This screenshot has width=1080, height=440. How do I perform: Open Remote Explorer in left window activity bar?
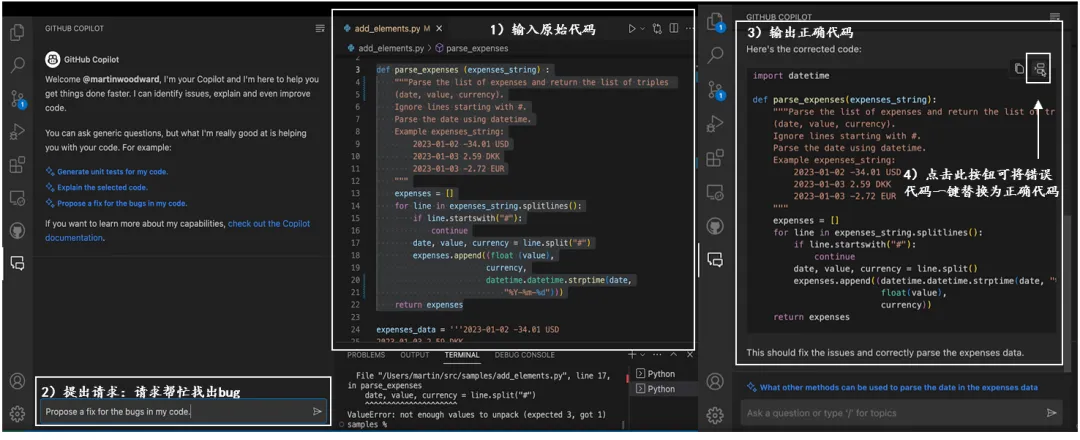click(x=18, y=198)
